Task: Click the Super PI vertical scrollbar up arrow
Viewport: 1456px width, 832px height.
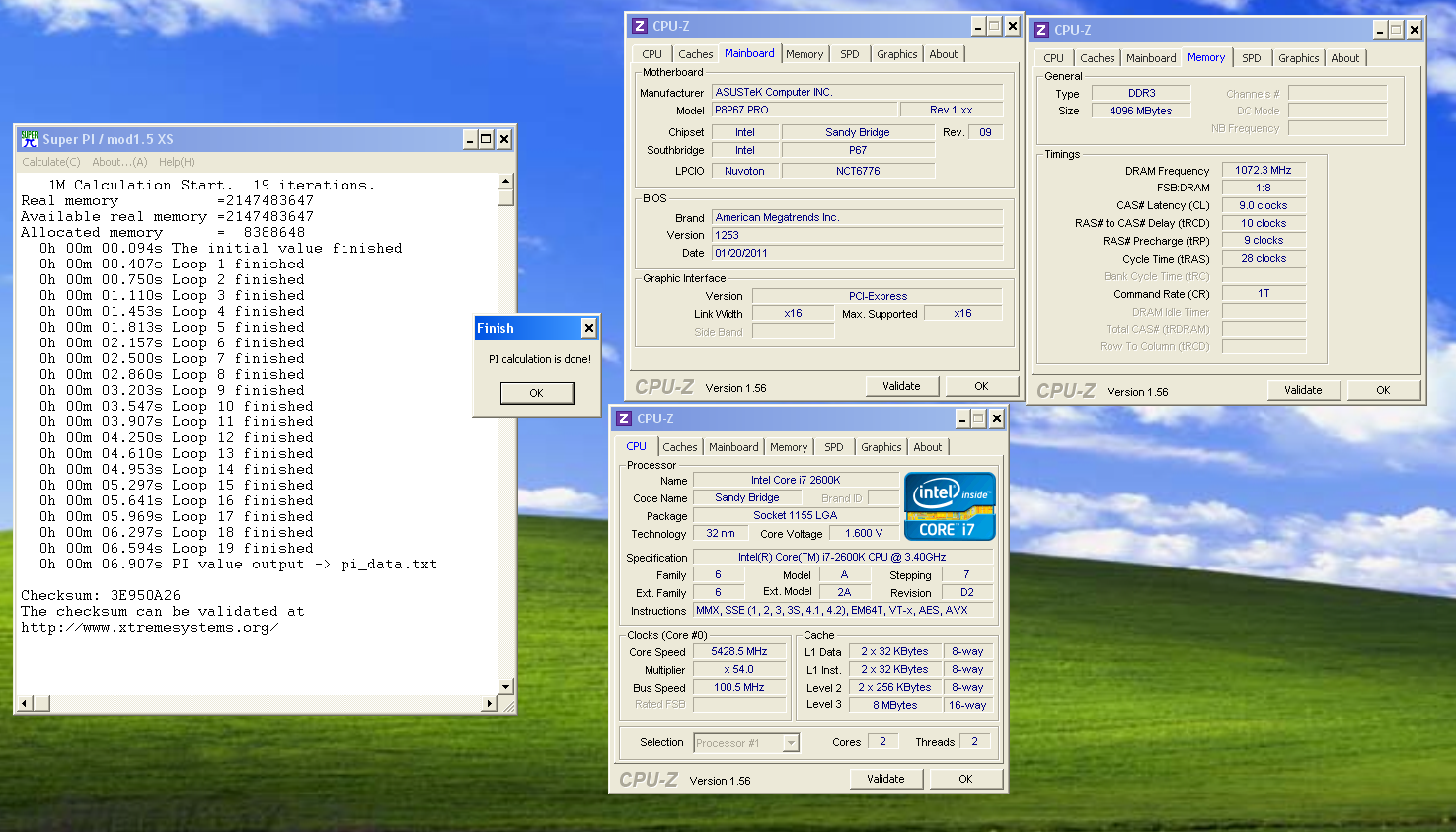Action: click(x=505, y=182)
